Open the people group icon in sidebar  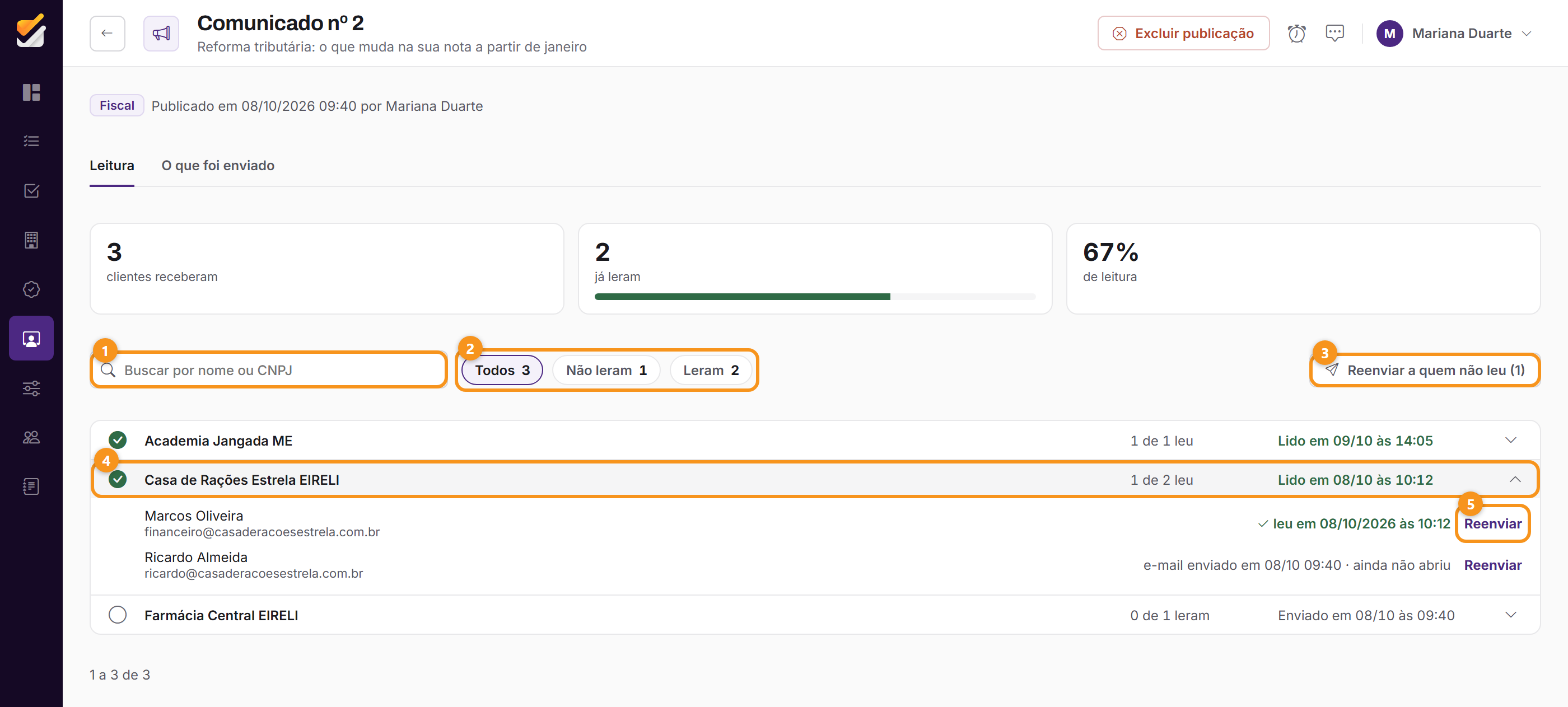[x=31, y=437]
